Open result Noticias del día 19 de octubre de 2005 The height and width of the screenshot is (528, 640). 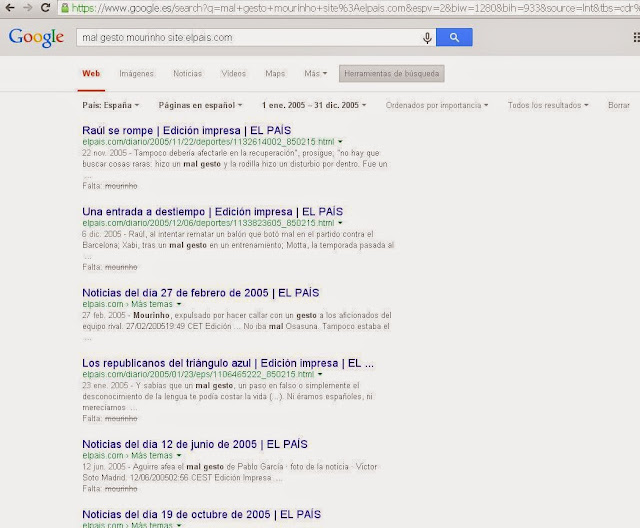coord(202,515)
